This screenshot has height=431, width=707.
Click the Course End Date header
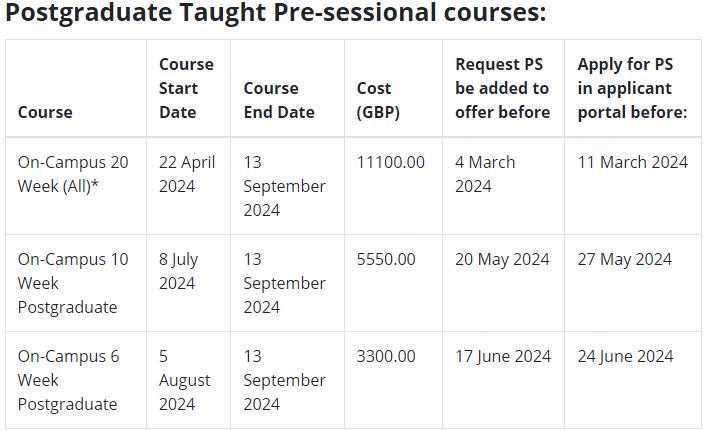(279, 100)
